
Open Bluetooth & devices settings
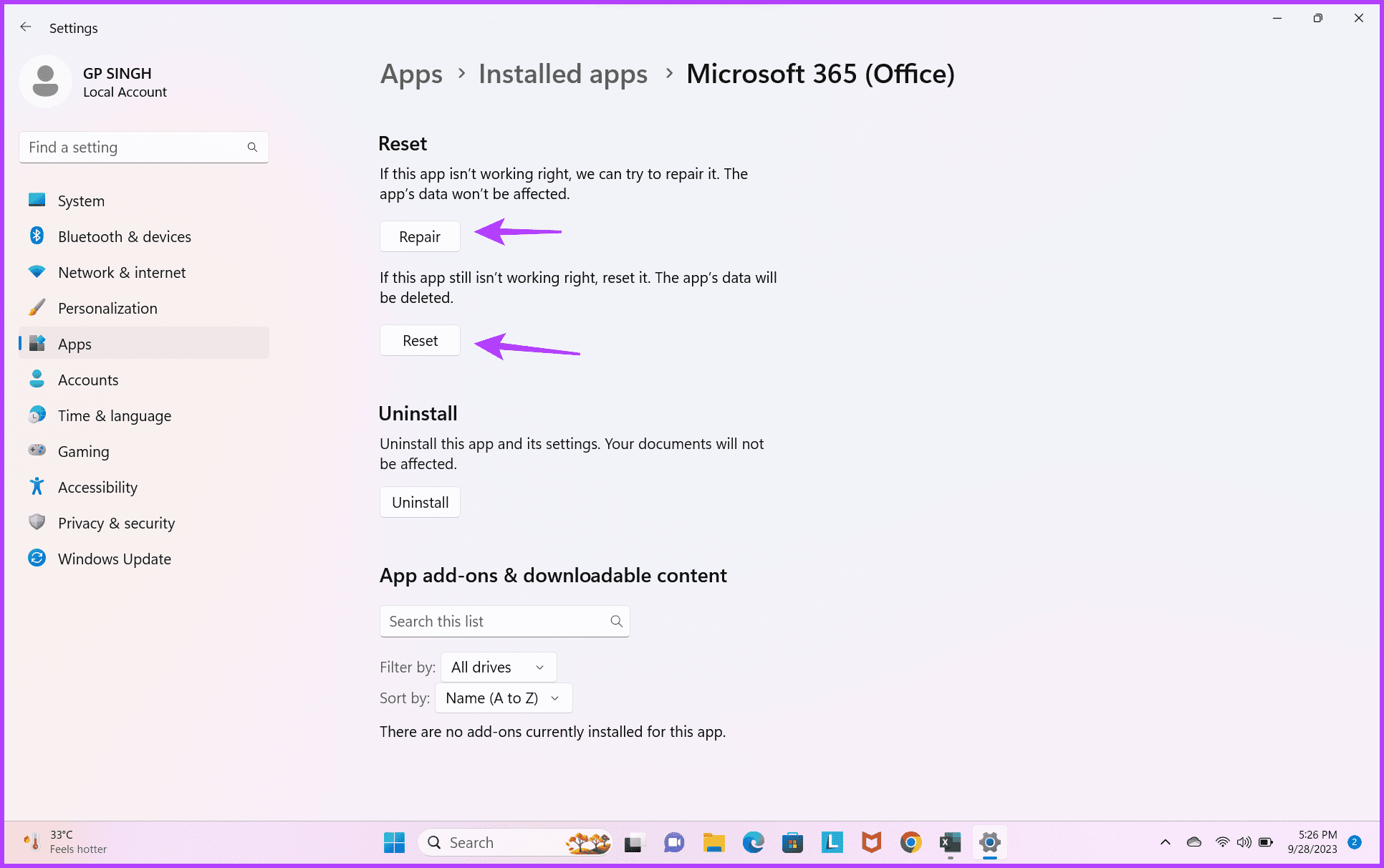pos(124,237)
